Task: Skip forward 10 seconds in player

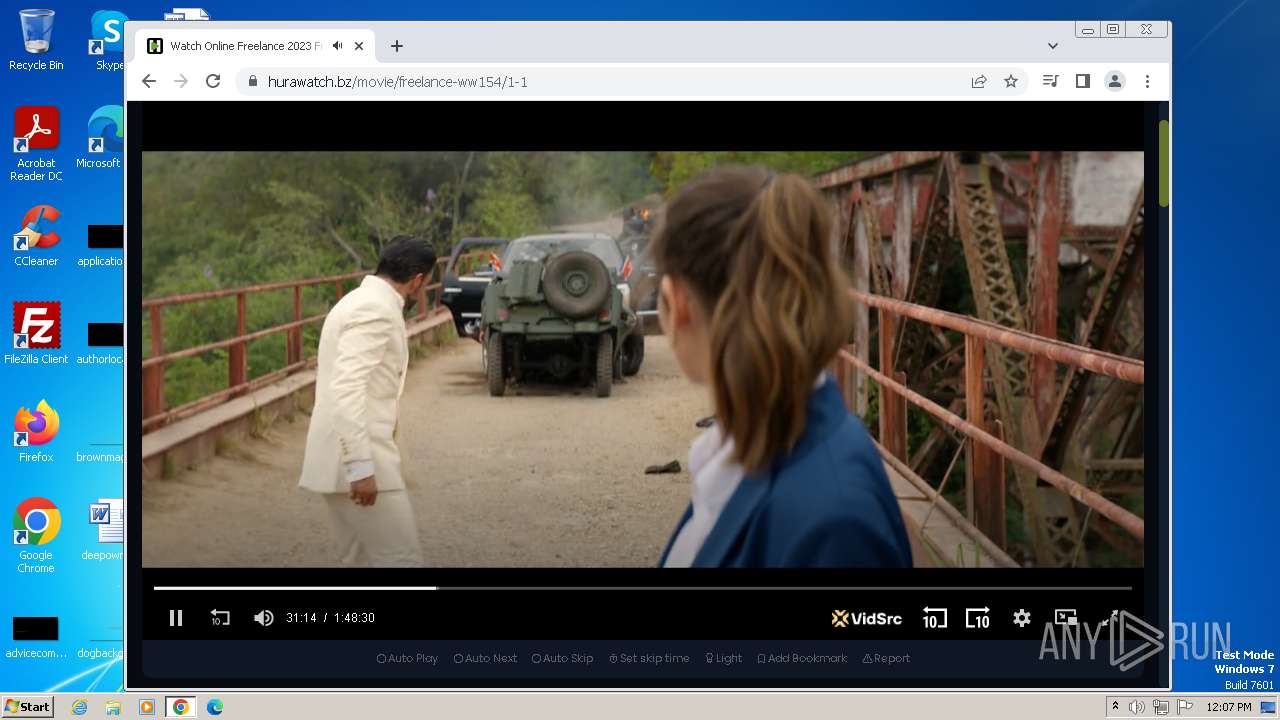Action: click(x=977, y=618)
